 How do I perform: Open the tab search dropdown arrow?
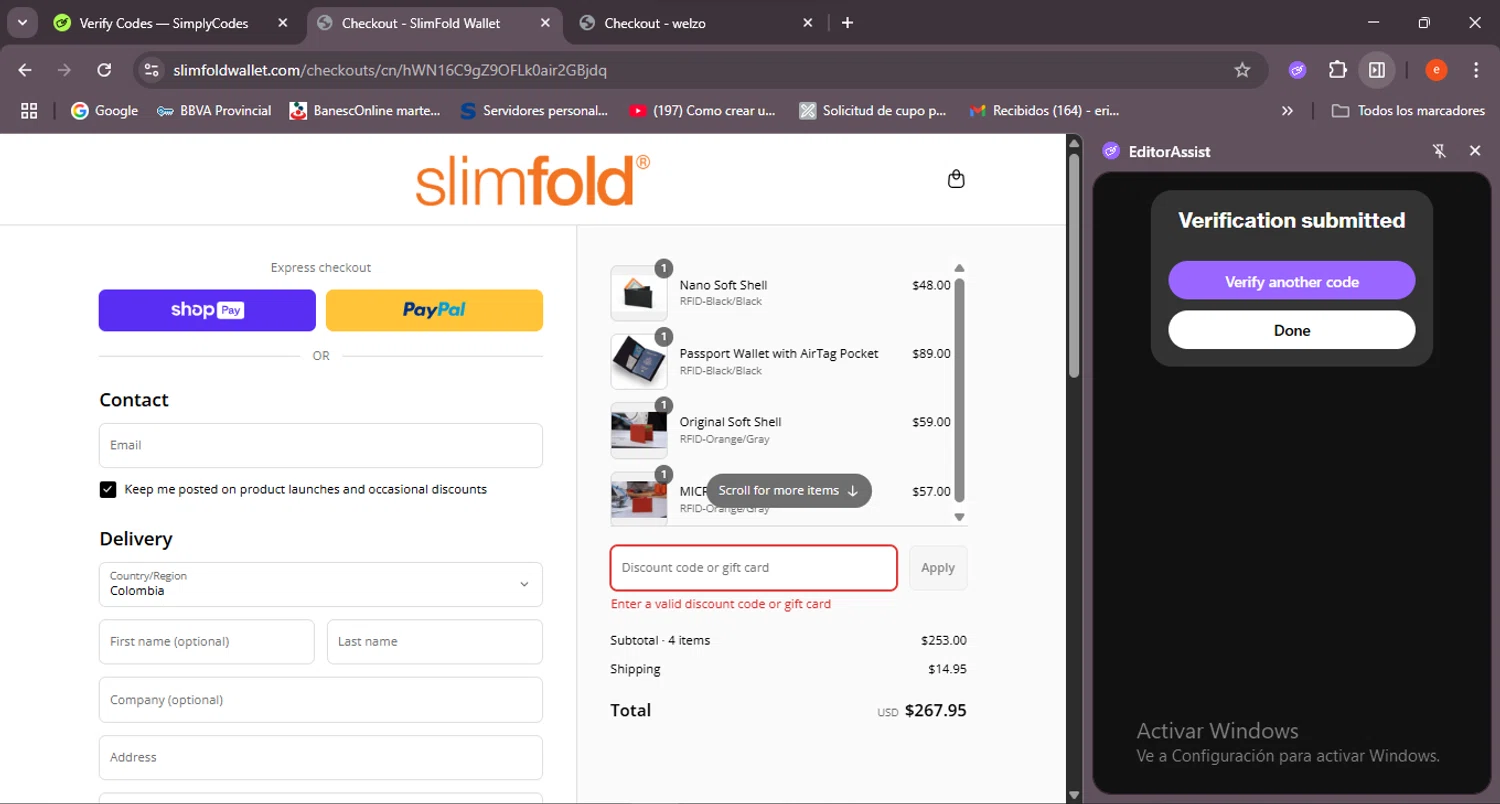click(x=21, y=22)
